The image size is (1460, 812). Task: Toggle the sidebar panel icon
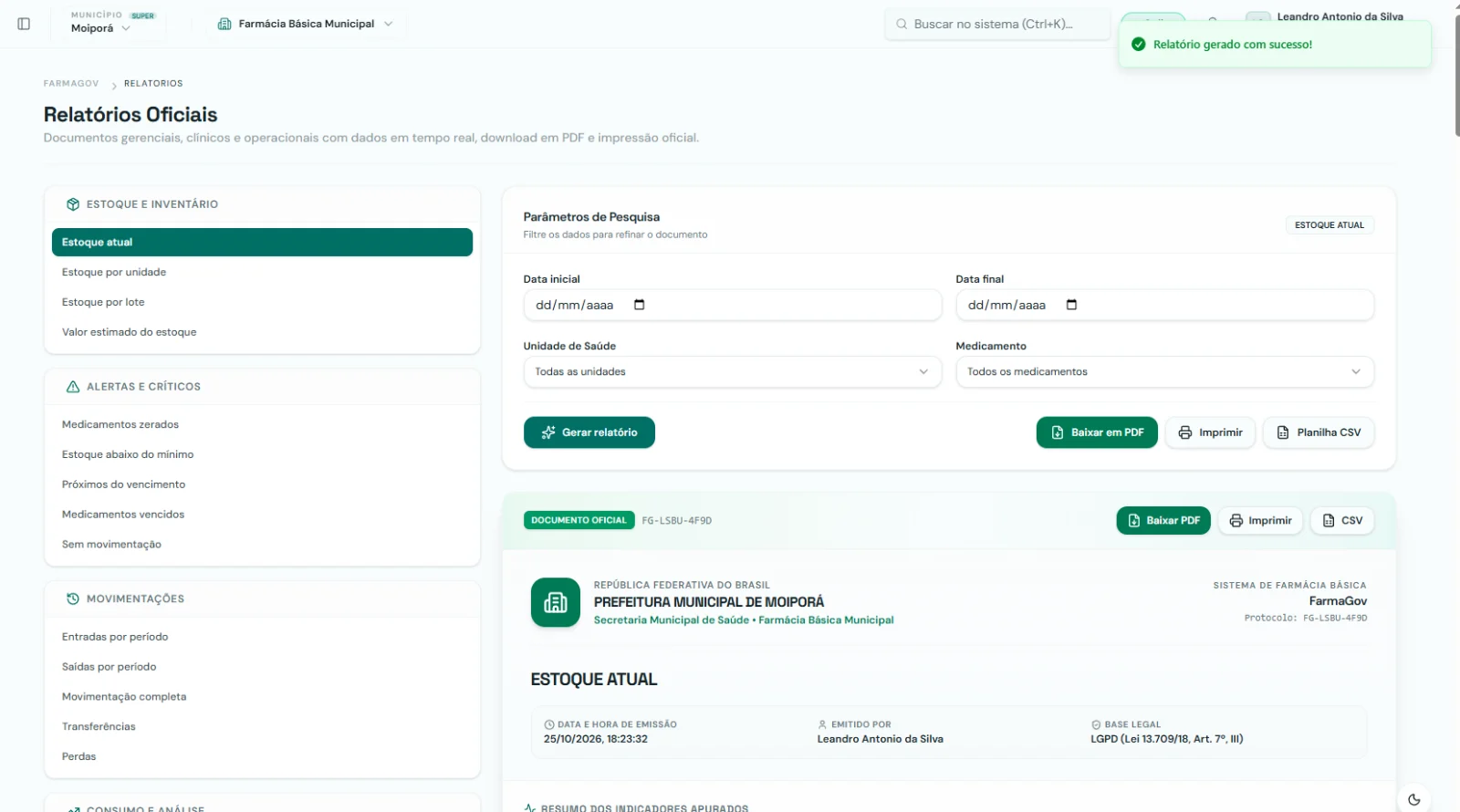pyautogui.click(x=24, y=24)
